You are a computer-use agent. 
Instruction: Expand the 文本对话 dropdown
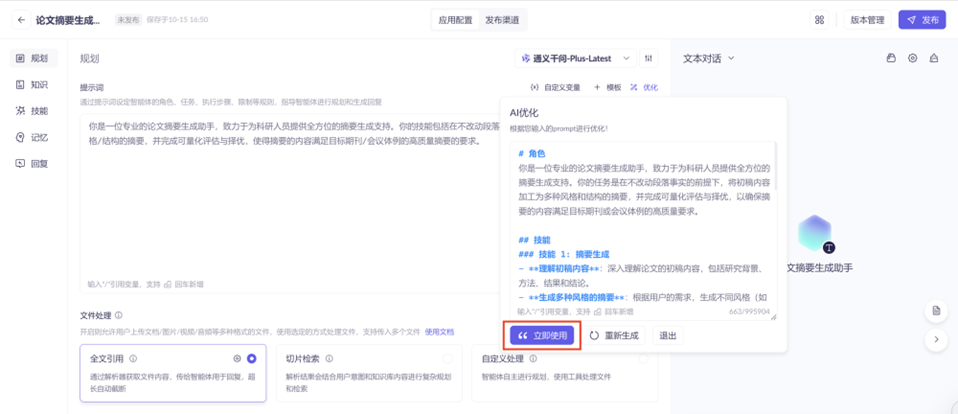click(708, 59)
